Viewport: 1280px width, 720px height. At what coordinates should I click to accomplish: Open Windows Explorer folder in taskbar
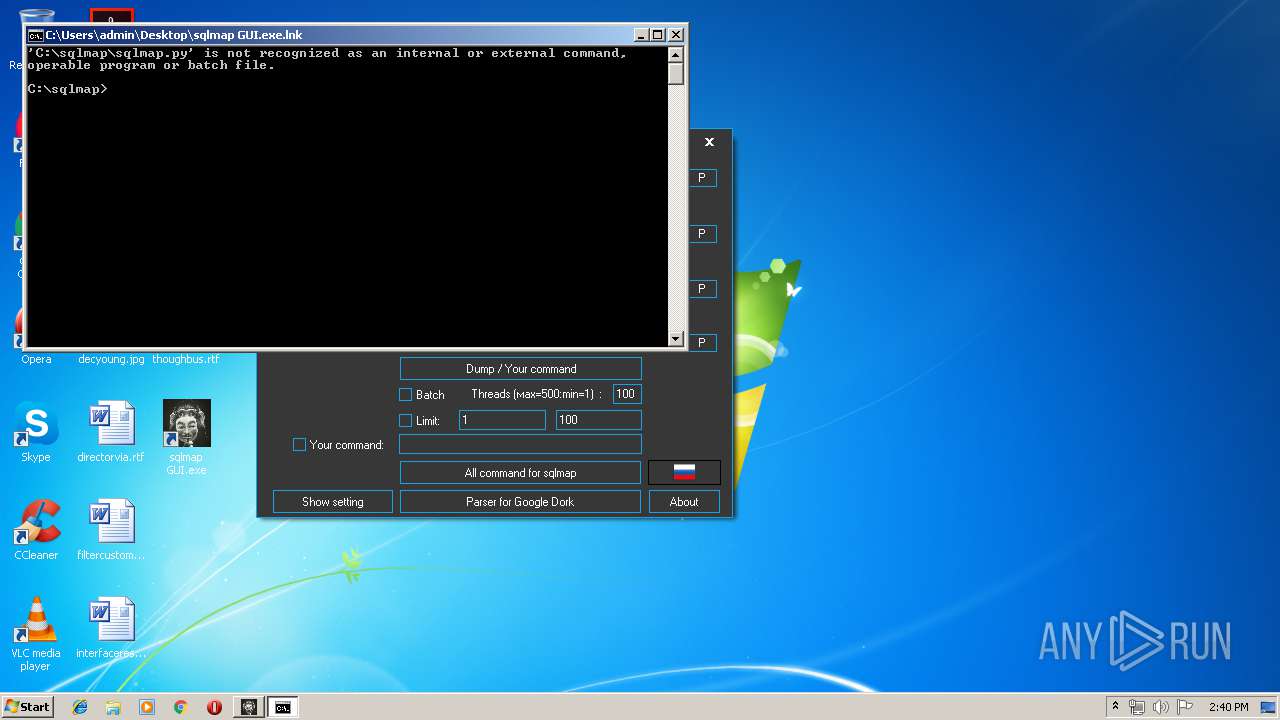[113, 707]
